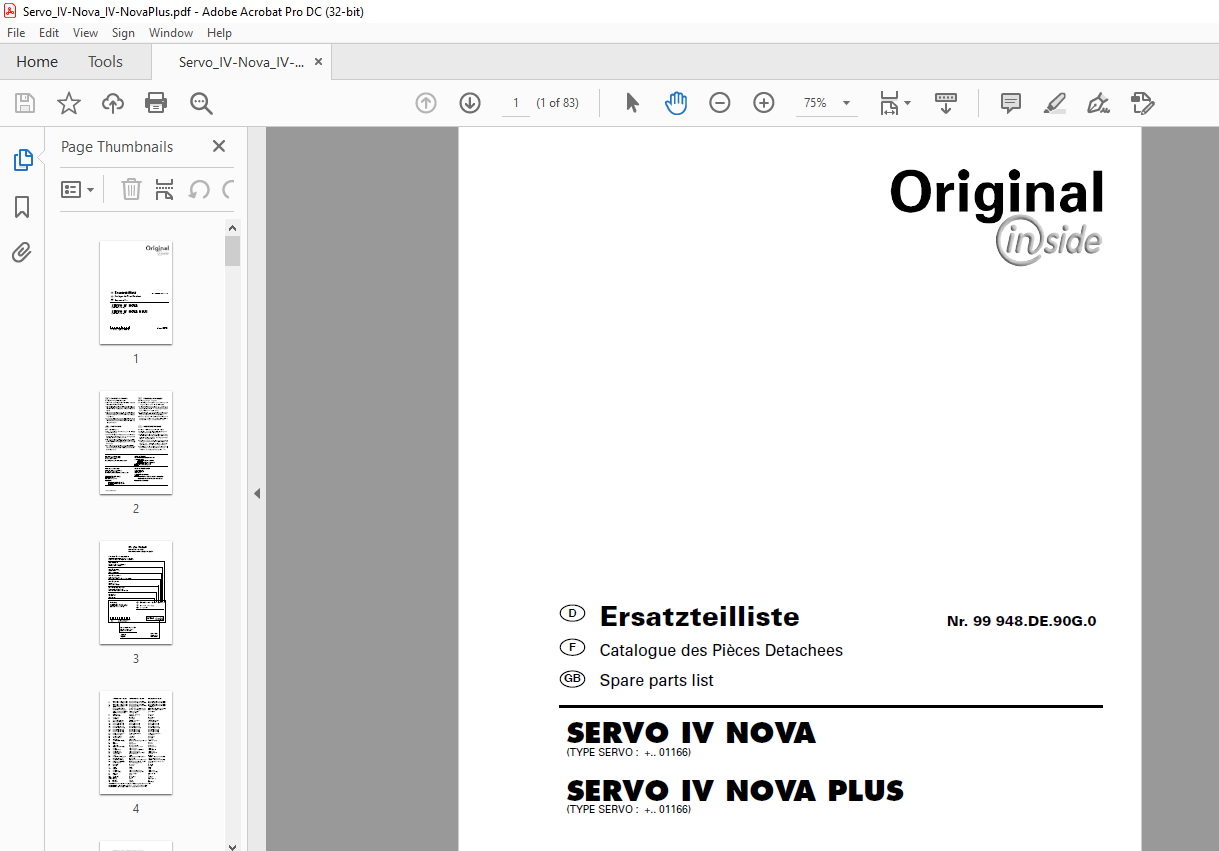This screenshot has width=1219, height=851.
Task: Activate the Hand pan tool
Action: (676, 103)
